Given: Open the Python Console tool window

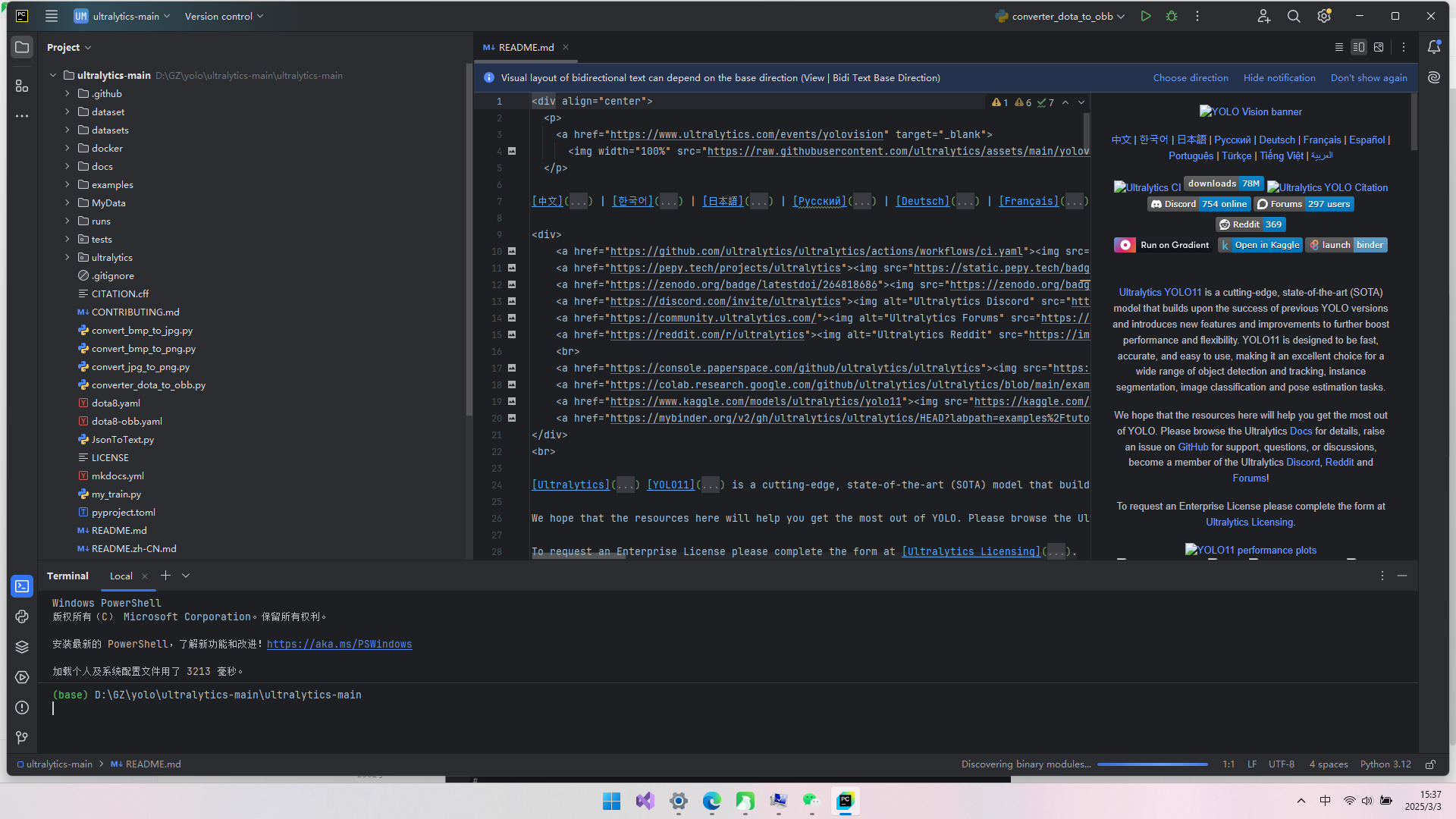Looking at the screenshot, I should pos(22,617).
